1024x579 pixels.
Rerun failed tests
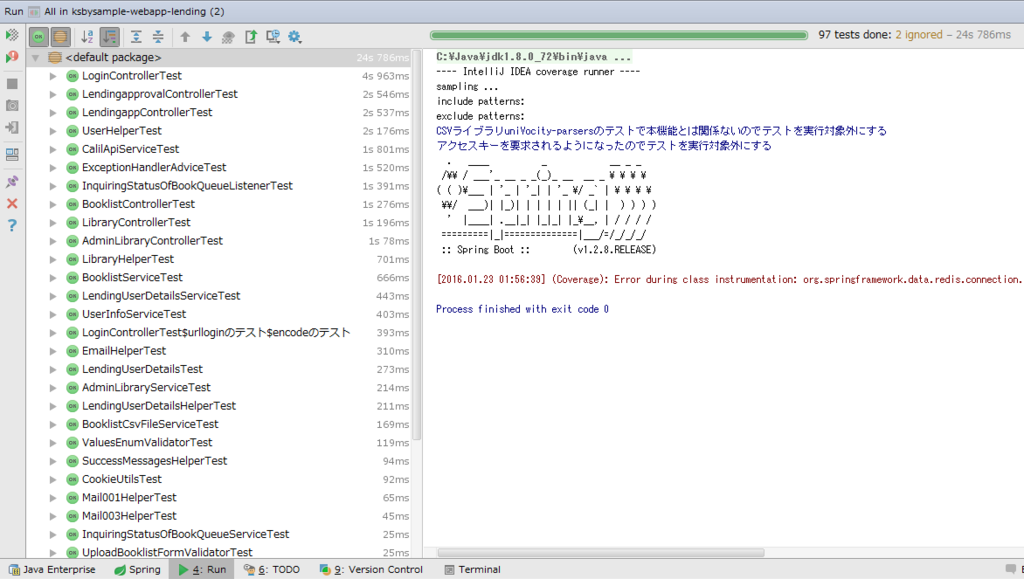point(12,57)
